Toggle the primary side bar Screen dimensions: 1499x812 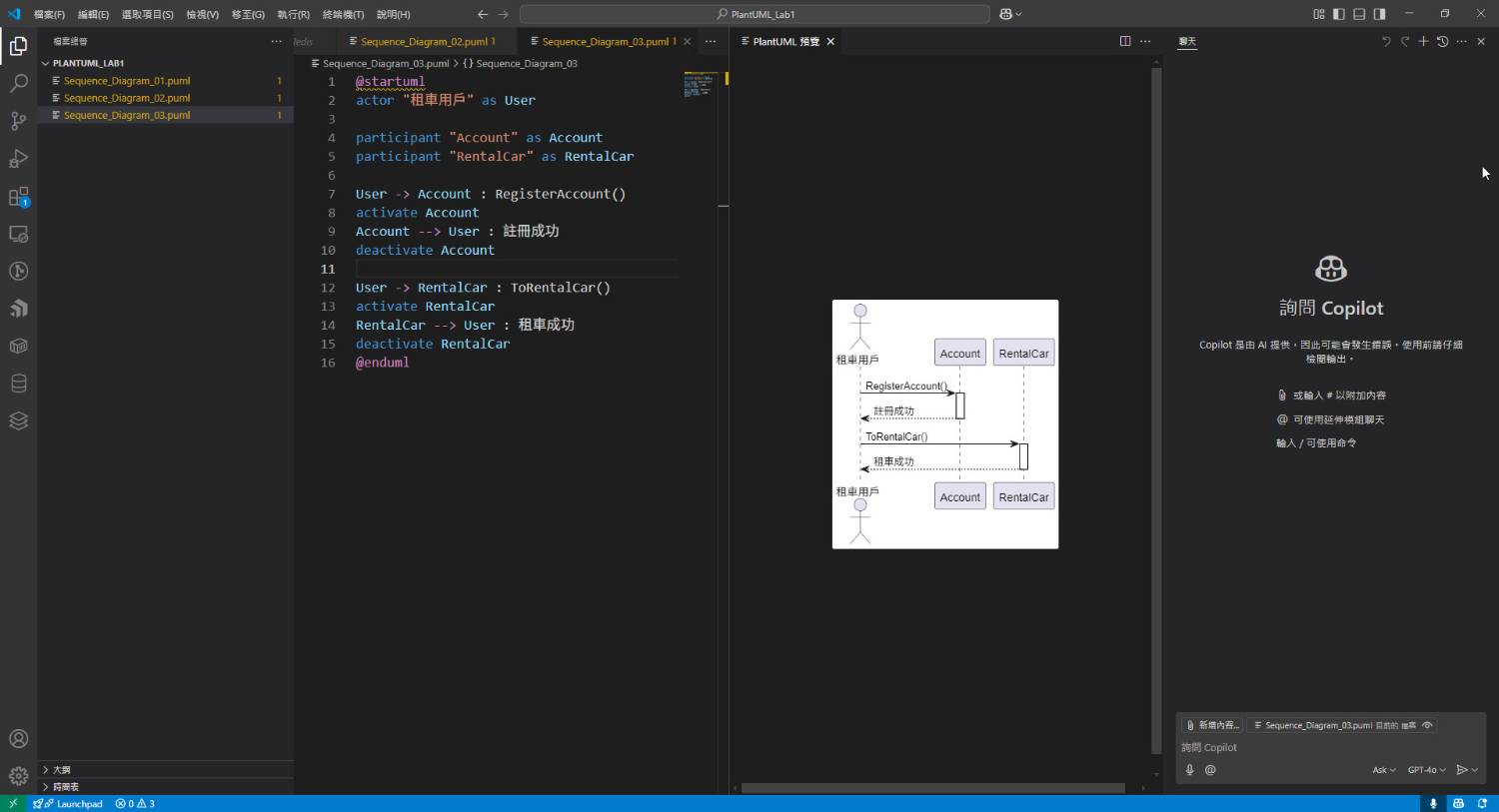[x=1338, y=14]
